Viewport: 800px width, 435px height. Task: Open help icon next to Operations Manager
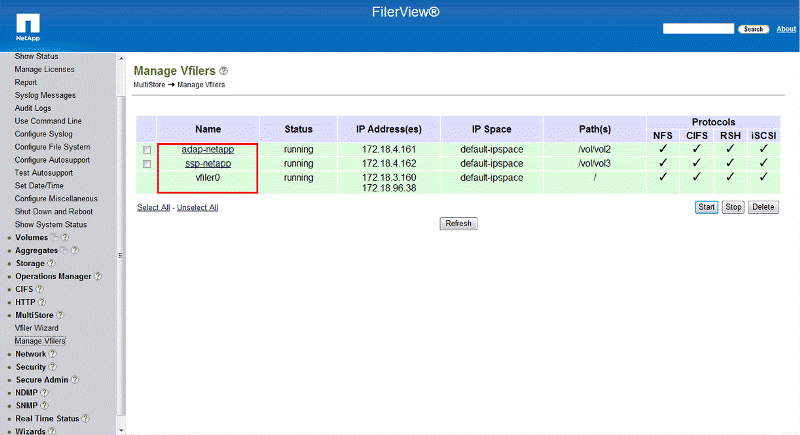98,276
